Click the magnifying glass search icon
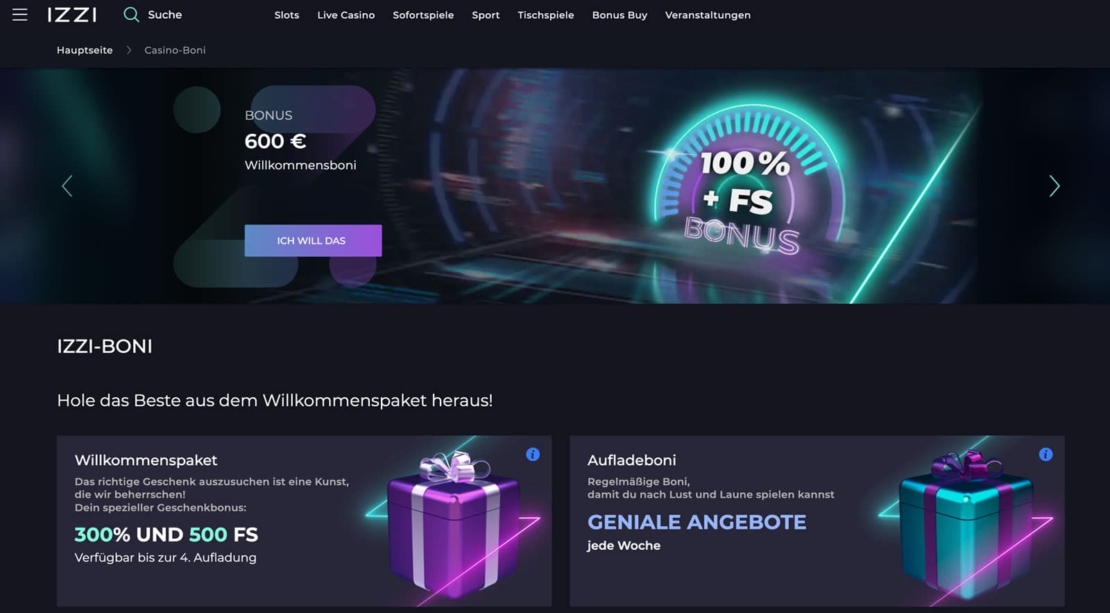Image resolution: width=1110 pixels, height=613 pixels. [x=131, y=15]
